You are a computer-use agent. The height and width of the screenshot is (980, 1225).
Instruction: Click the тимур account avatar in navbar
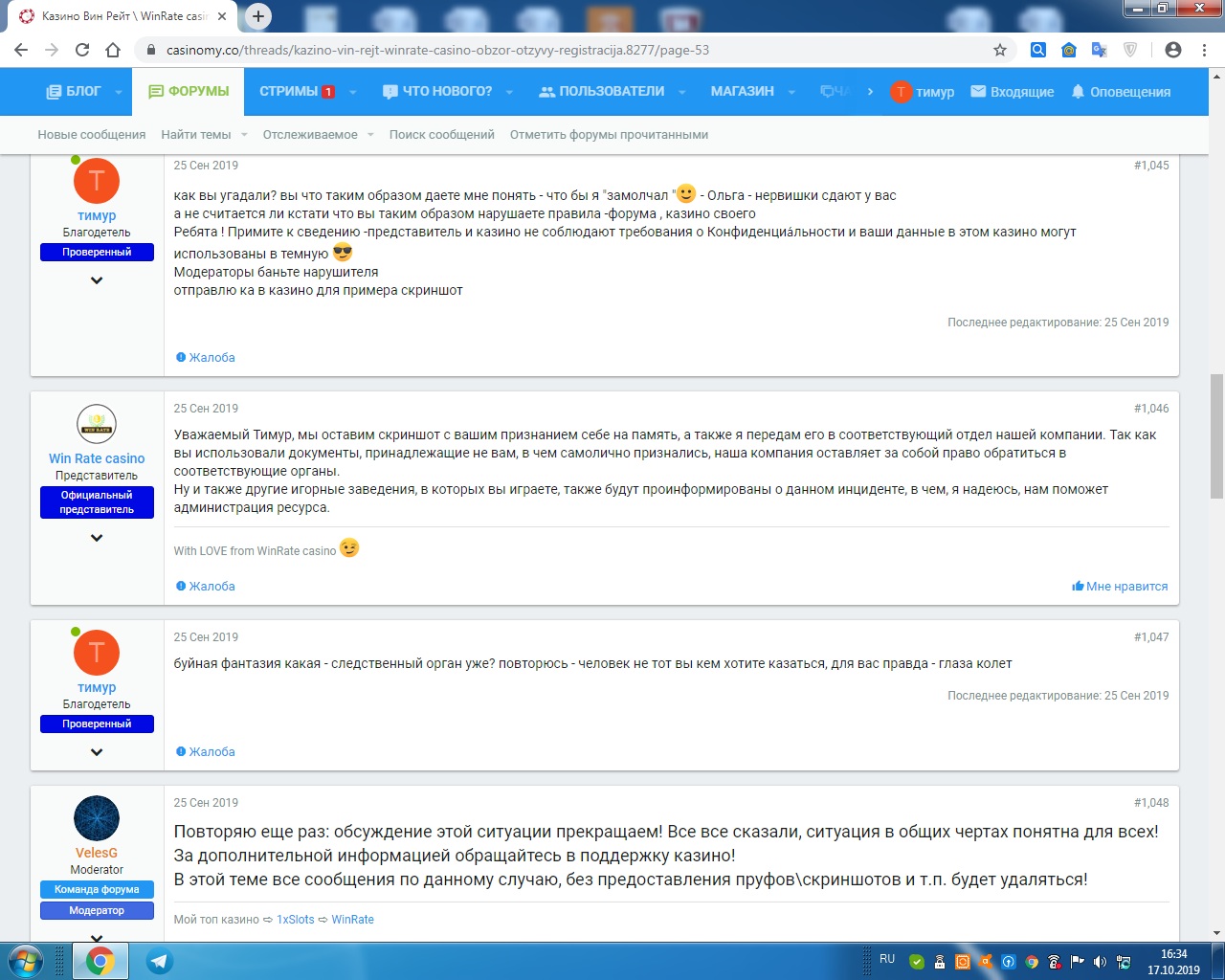[x=901, y=92]
